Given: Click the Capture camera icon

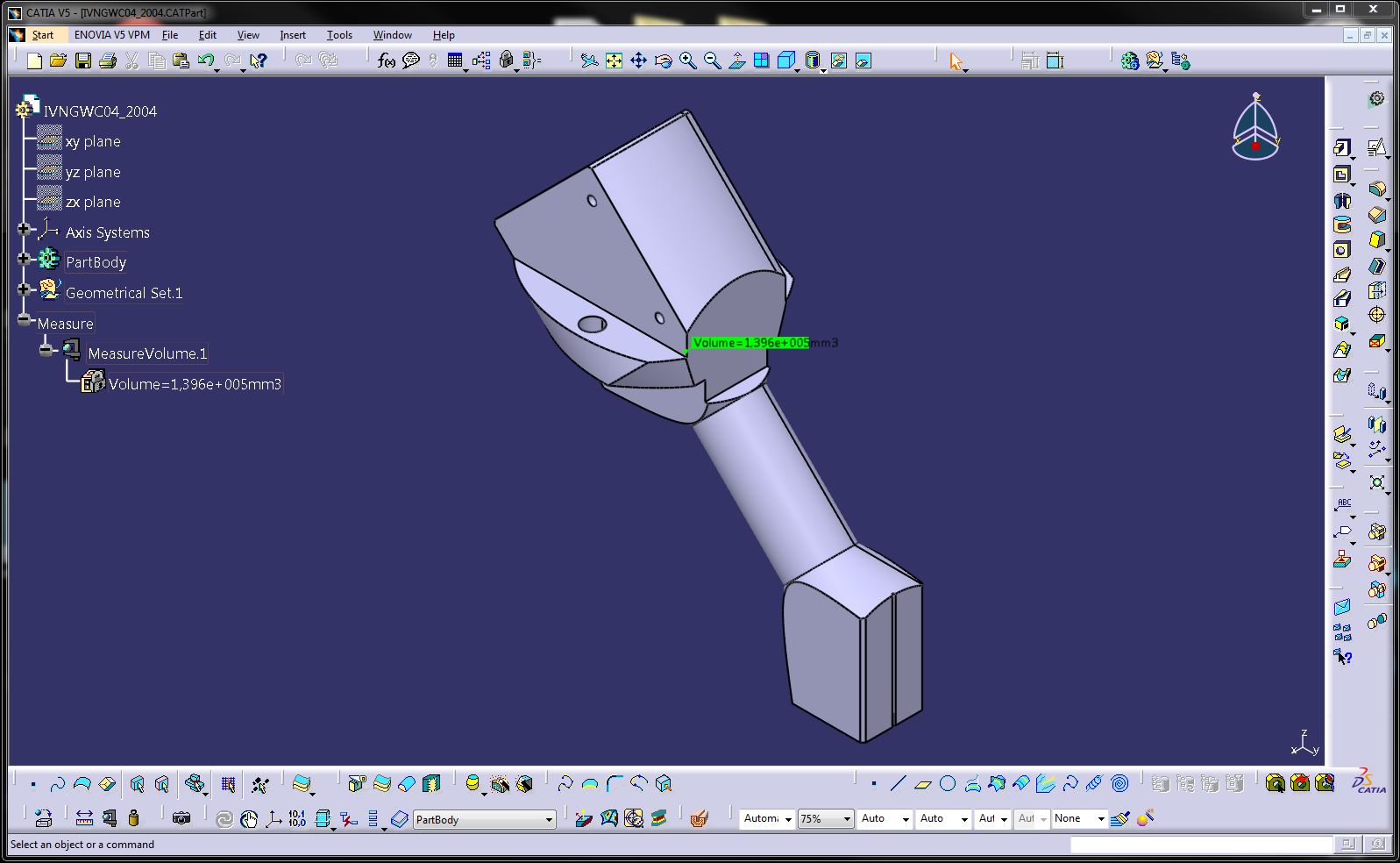Looking at the screenshot, I should coord(181,818).
